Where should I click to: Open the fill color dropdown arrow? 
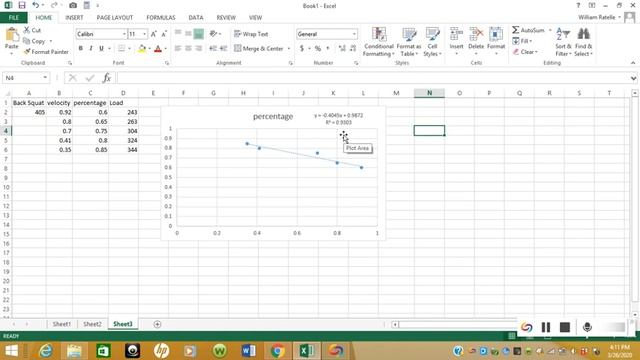click(x=149, y=49)
